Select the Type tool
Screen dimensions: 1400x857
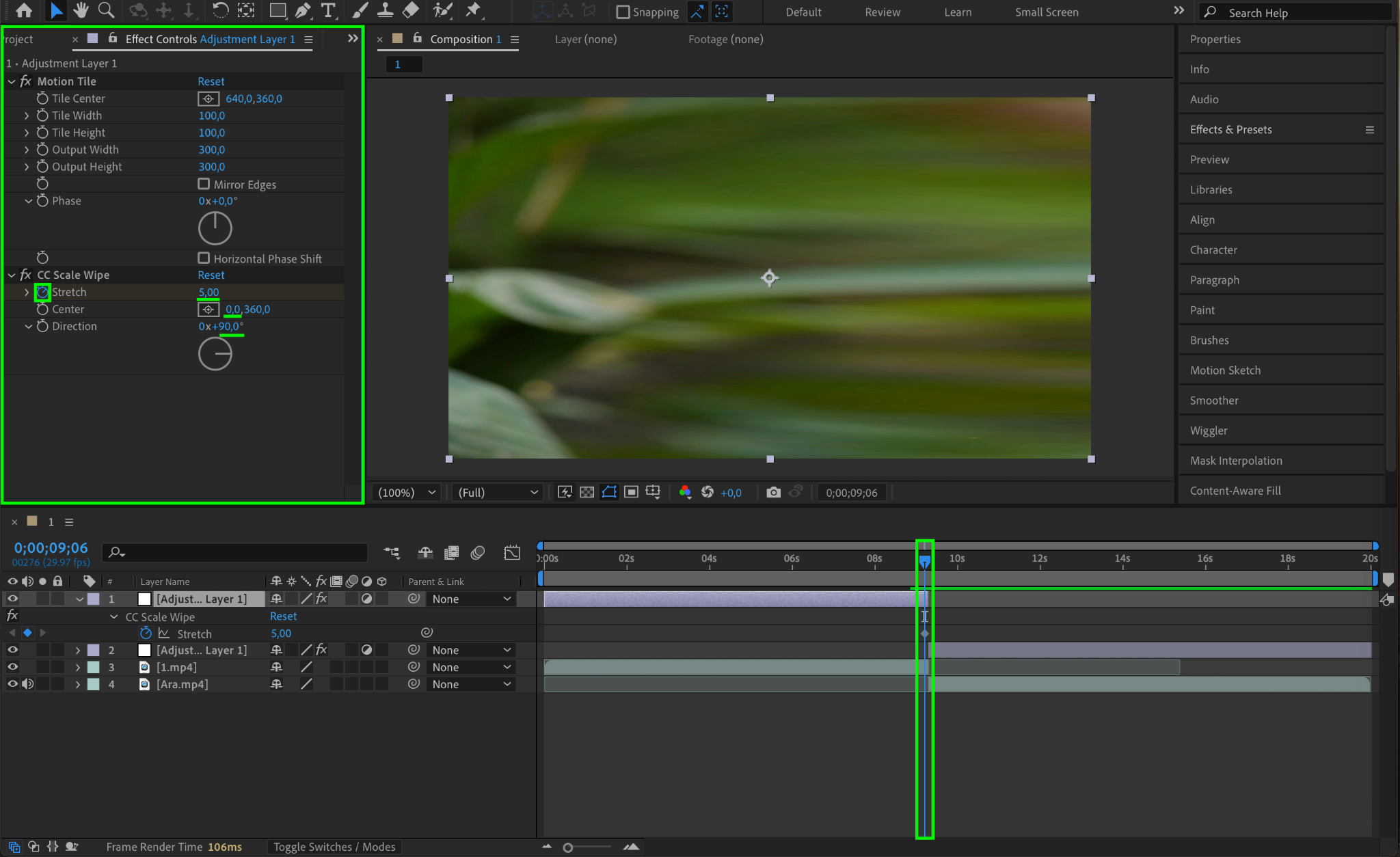coord(328,10)
